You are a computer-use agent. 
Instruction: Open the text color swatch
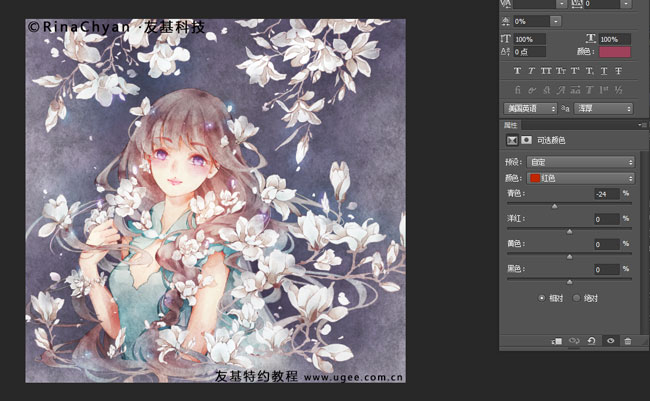tap(615, 52)
